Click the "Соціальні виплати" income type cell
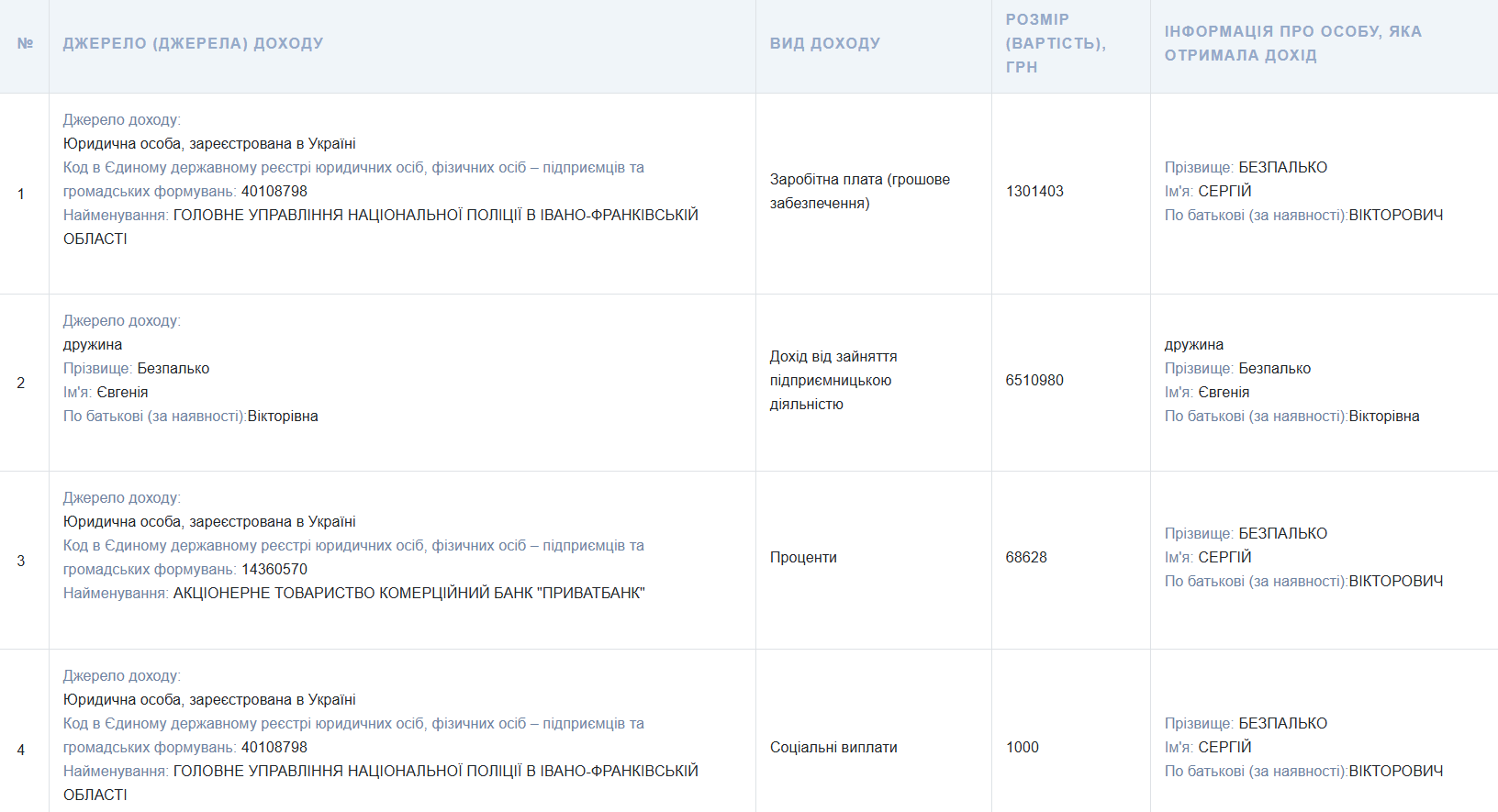This screenshot has height=812, width=1498. [833, 747]
